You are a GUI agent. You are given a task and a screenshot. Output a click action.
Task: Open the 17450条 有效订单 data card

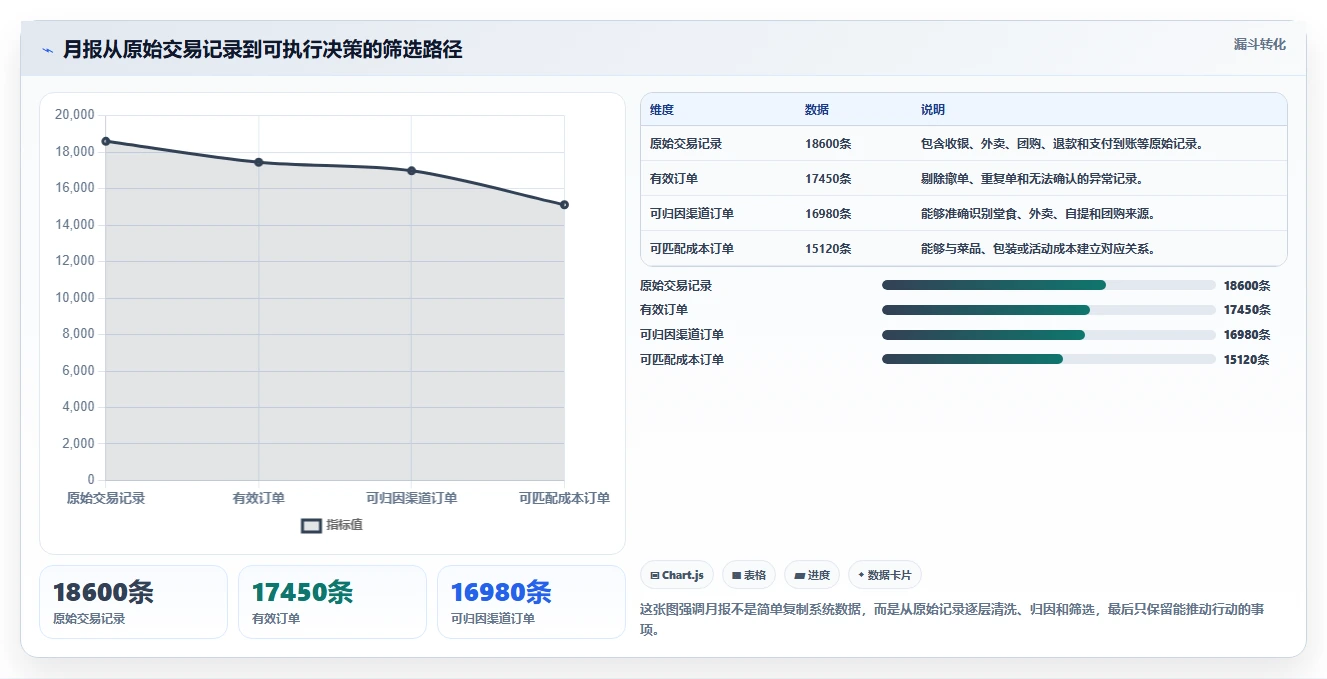(332, 602)
